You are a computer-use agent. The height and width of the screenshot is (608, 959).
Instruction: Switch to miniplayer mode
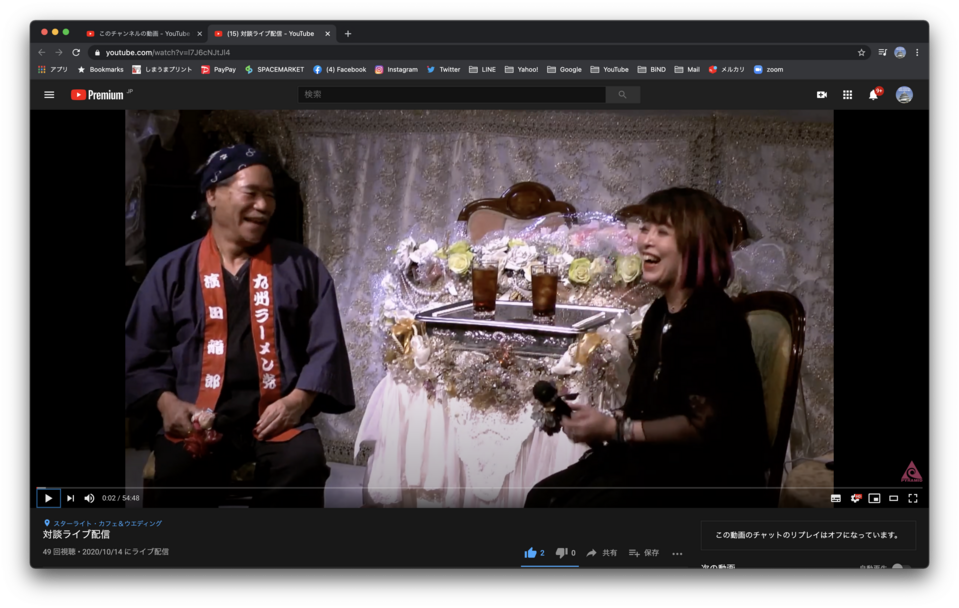874,498
